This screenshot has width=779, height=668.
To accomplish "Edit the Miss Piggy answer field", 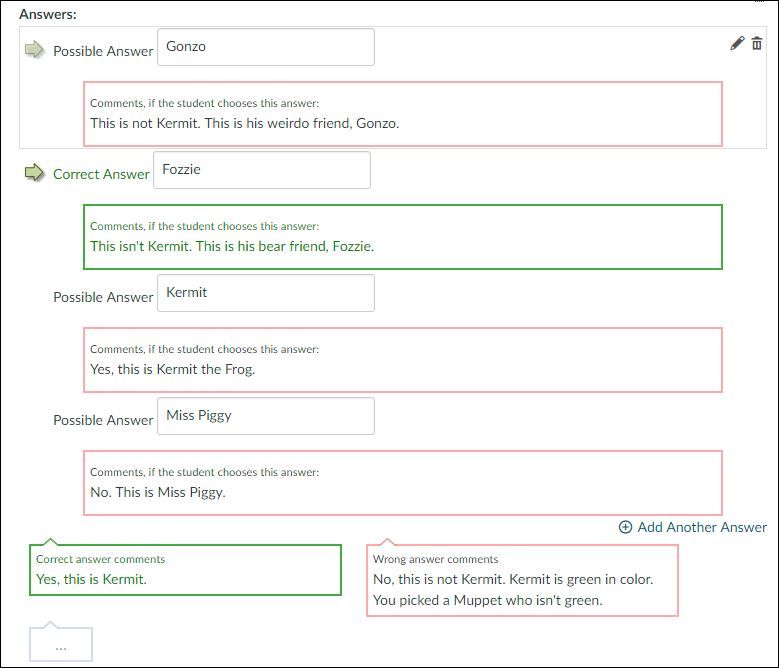I will click(265, 416).
